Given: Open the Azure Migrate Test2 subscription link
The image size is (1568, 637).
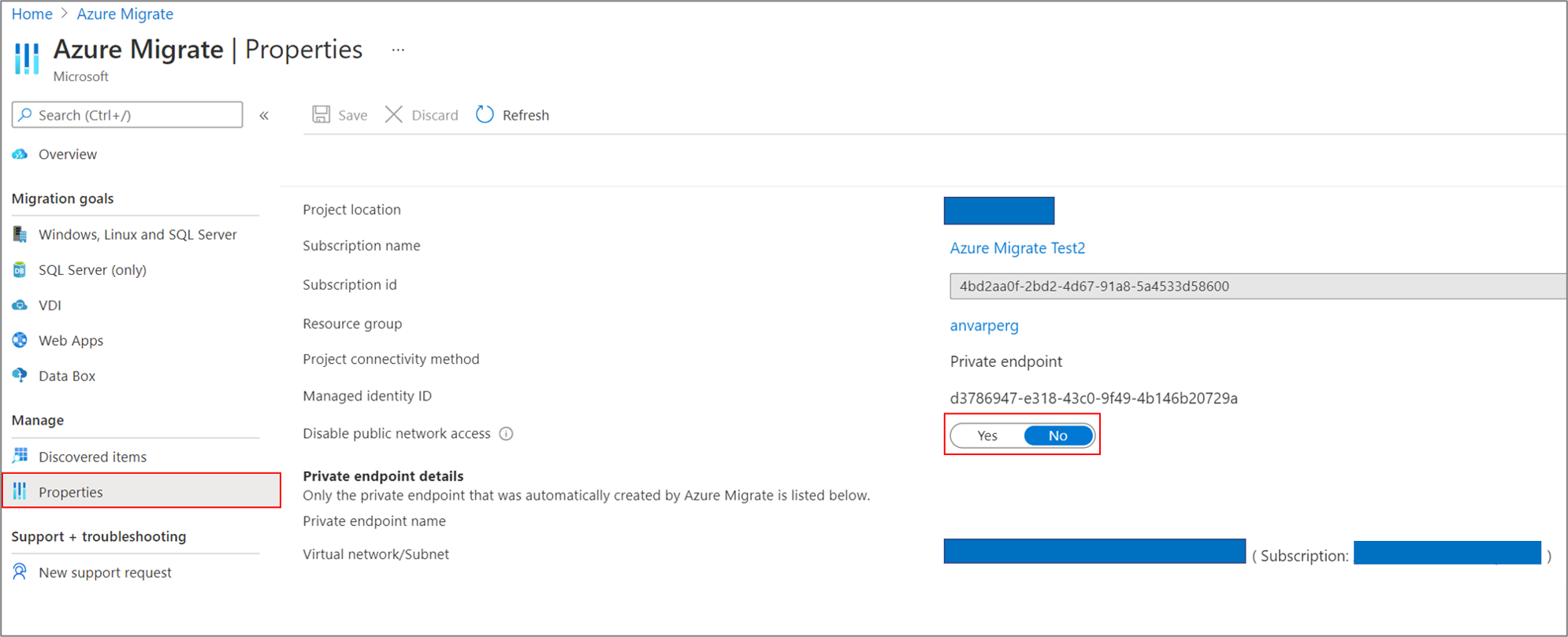Looking at the screenshot, I should click(x=1017, y=248).
